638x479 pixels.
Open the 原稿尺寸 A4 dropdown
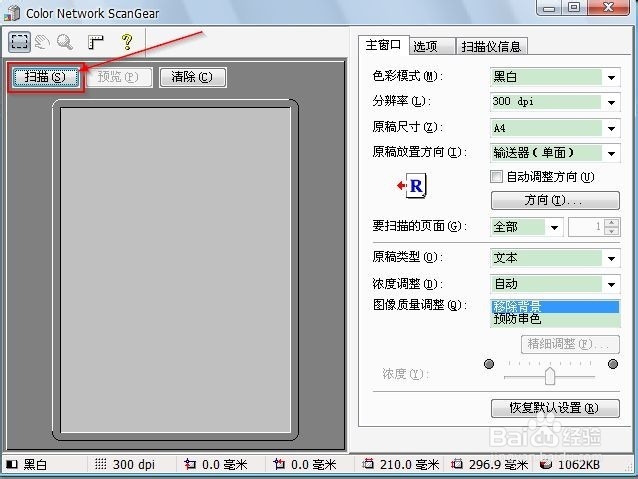(x=611, y=129)
